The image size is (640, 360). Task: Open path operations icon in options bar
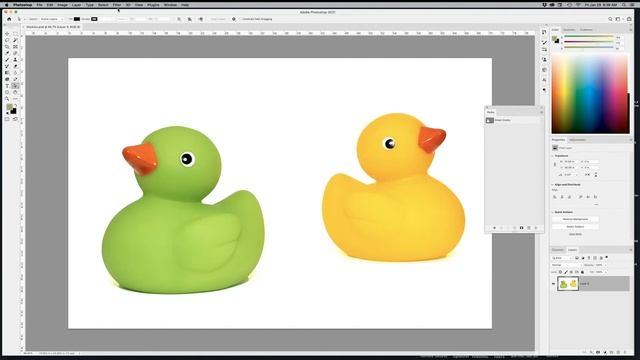pos(179,19)
